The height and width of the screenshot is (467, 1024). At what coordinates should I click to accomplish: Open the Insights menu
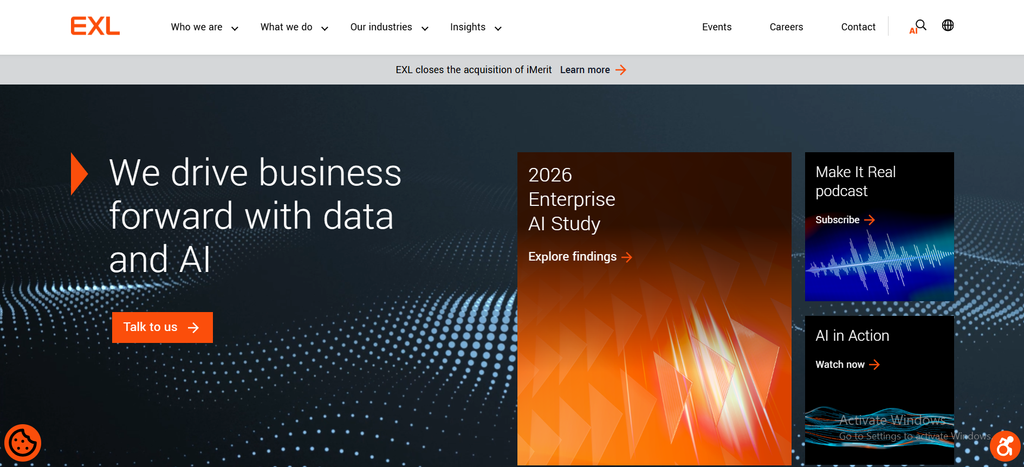point(468,27)
